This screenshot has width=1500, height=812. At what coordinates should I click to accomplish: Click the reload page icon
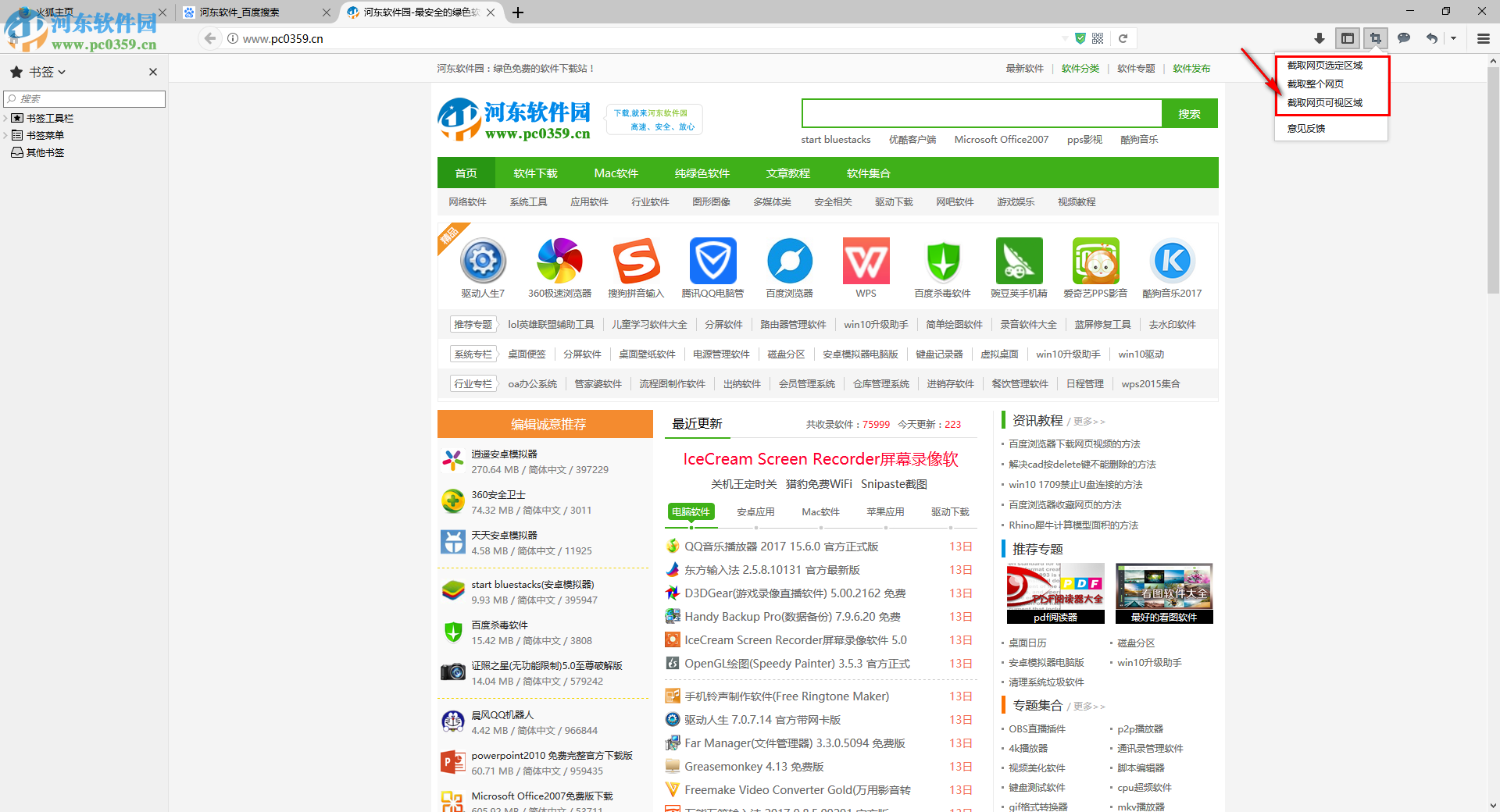click(x=1123, y=38)
